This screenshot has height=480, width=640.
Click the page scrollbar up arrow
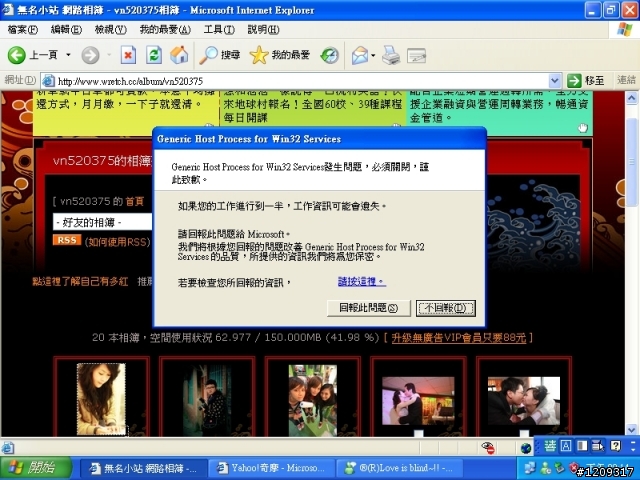[x=631, y=98]
